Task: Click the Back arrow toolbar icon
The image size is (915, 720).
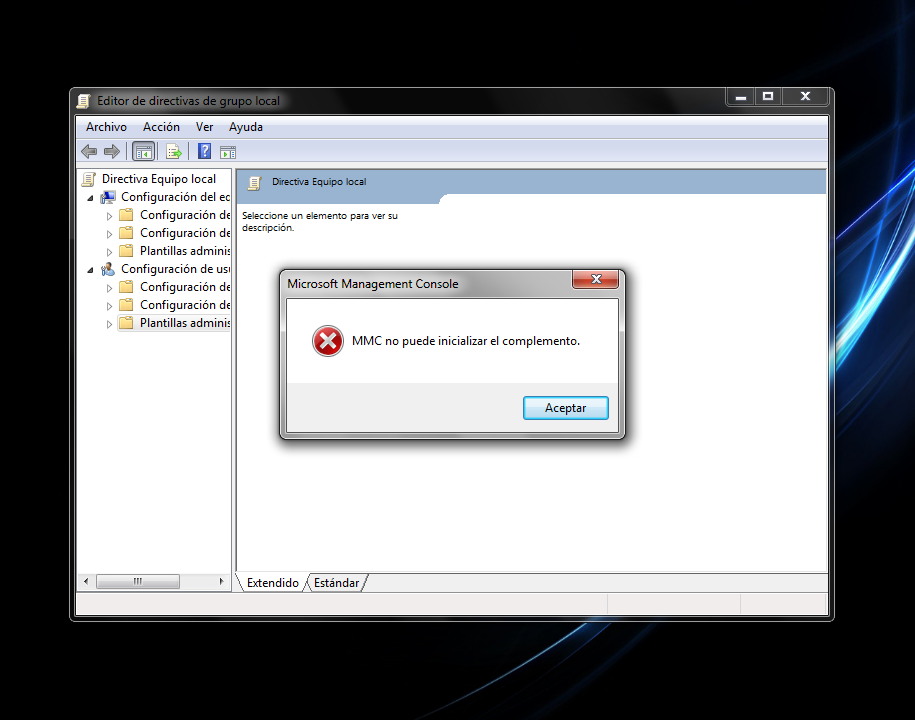Action: (x=89, y=152)
